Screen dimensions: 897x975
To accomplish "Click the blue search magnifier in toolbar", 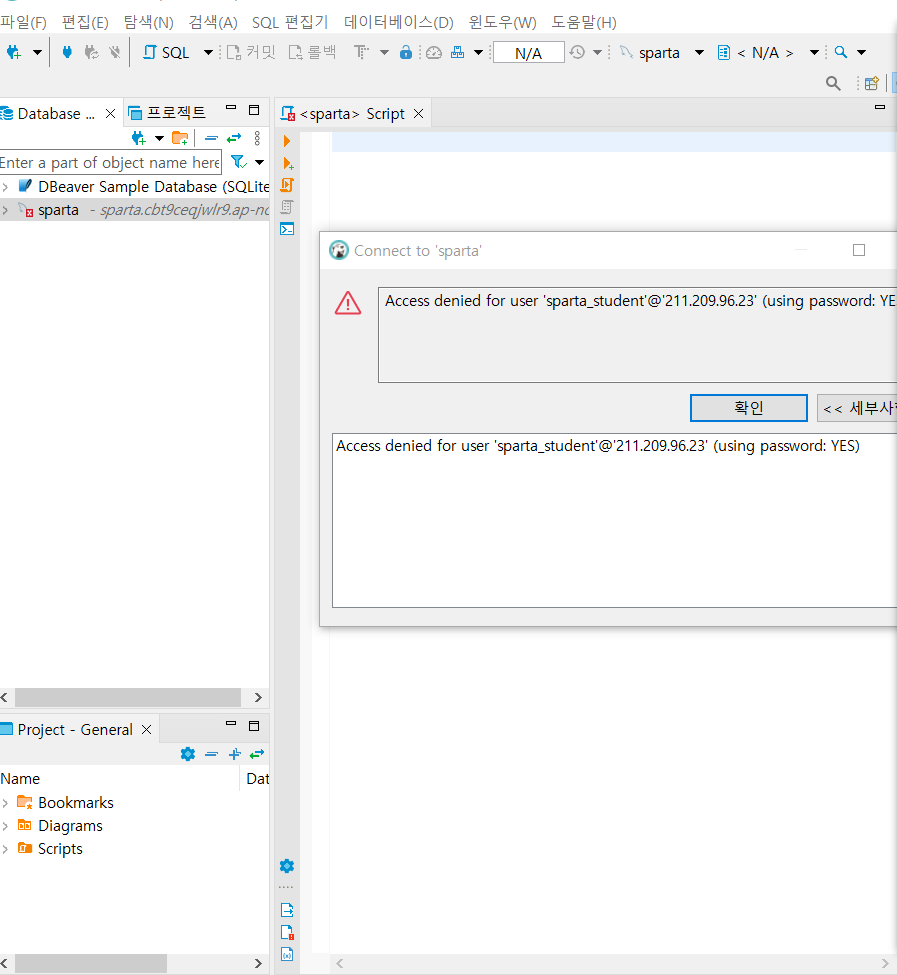I will click(x=840, y=52).
